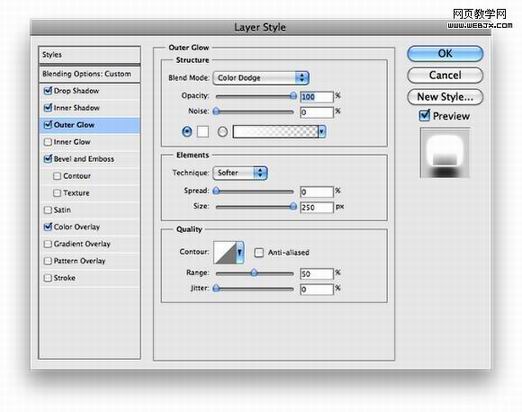This screenshot has height=412, width=522.
Task: Open the Contour picker dropdown arrow
Action: 240,252
